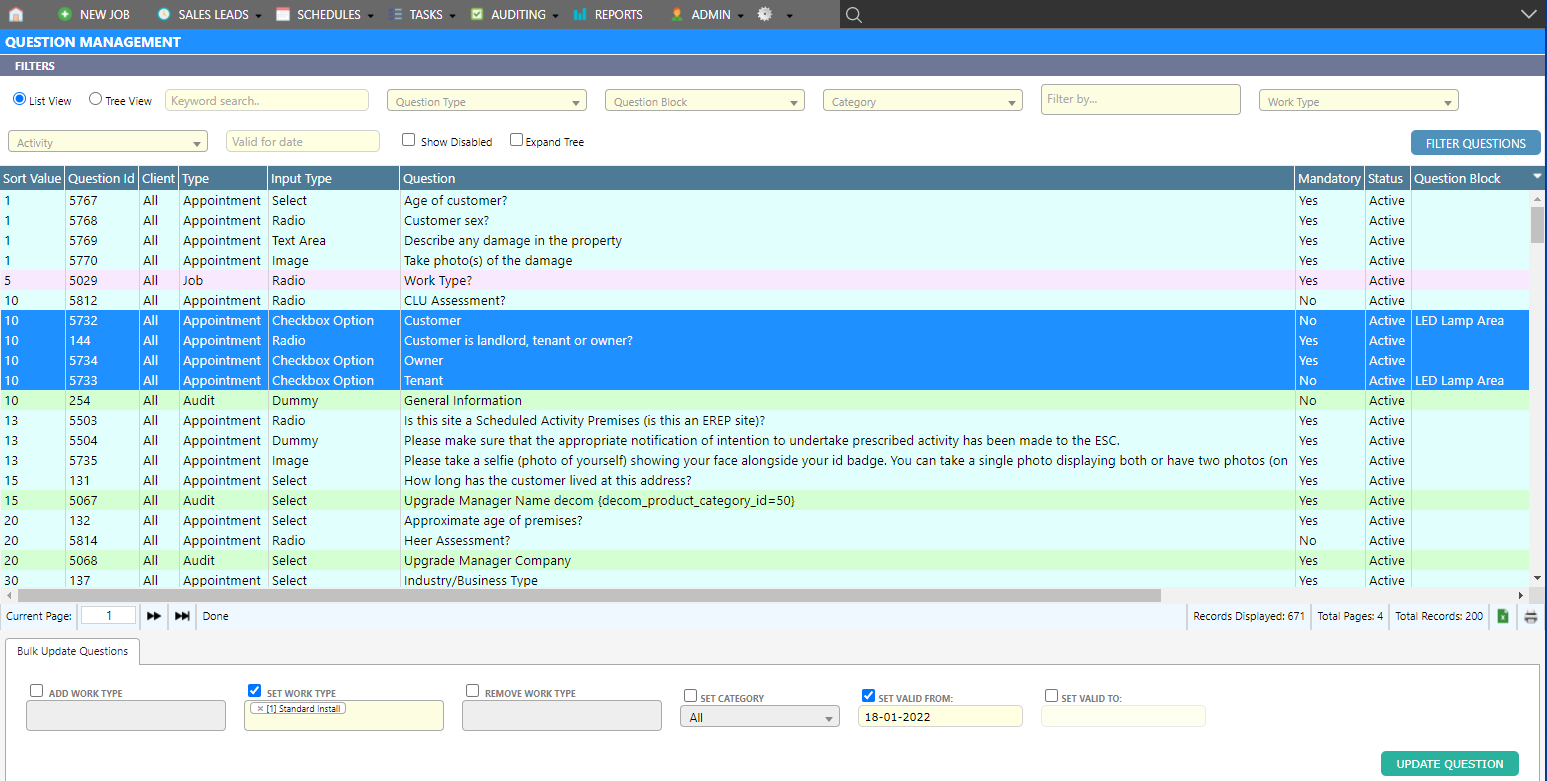Click the settings gear icon
1547x781 pixels.
(765, 14)
